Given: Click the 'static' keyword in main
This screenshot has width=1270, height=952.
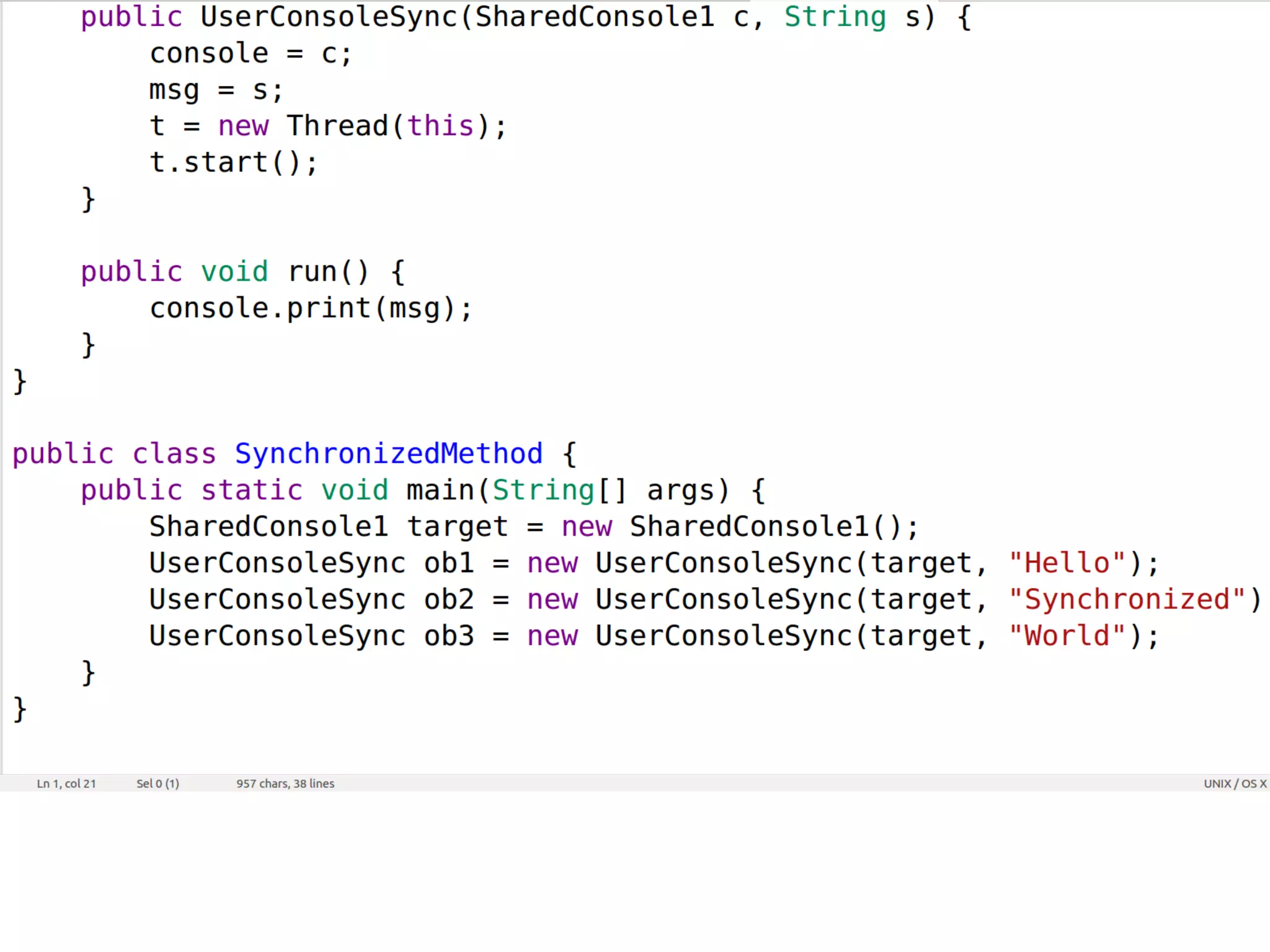Looking at the screenshot, I should click(252, 490).
